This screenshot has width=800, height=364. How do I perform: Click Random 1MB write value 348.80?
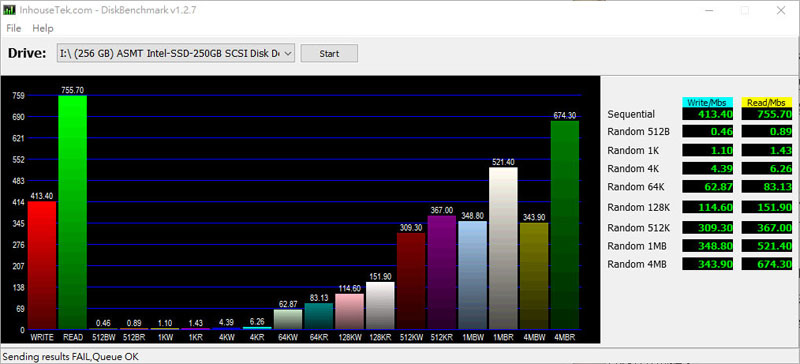pos(708,246)
